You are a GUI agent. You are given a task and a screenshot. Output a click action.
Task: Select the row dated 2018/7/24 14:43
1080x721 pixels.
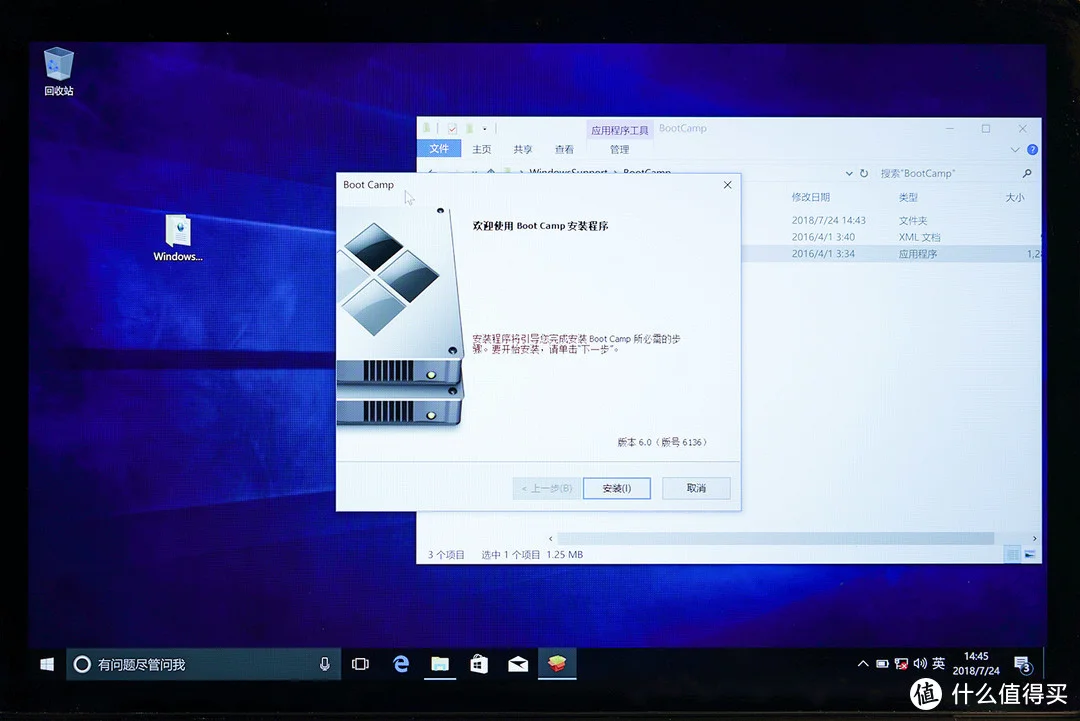892,220
